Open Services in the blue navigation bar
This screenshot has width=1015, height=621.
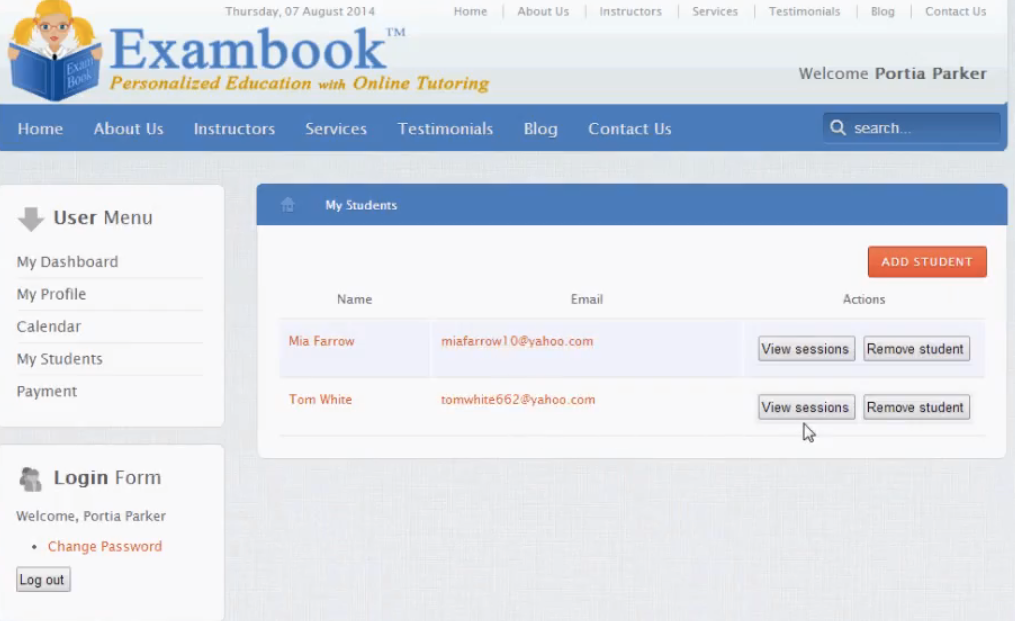336,129
